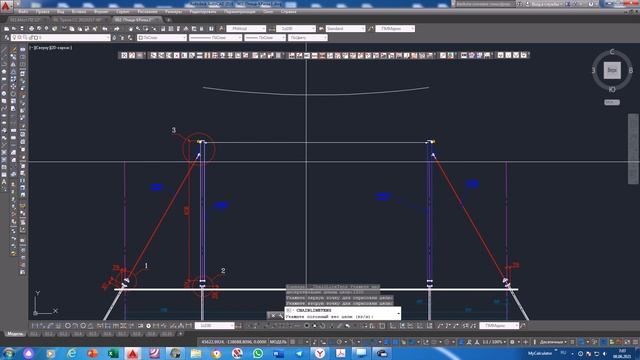The height and width of the screenshot is (360, 640).
Task: Open the text style dropdown
Action: point(247,29)
